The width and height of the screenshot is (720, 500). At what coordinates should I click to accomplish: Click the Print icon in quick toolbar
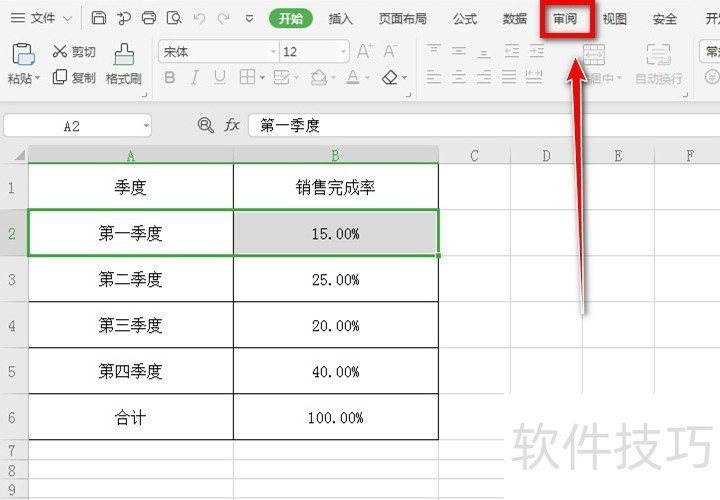click(x=149, y=18)
